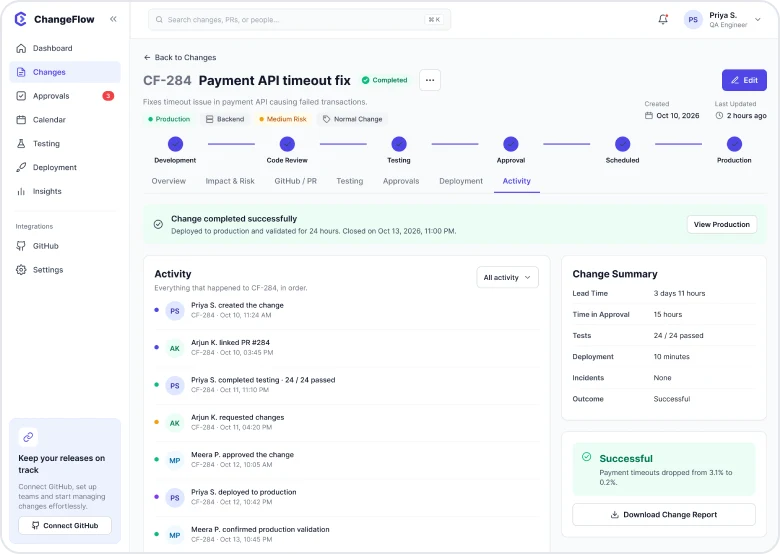Click the View Production button

coord(722,224)
